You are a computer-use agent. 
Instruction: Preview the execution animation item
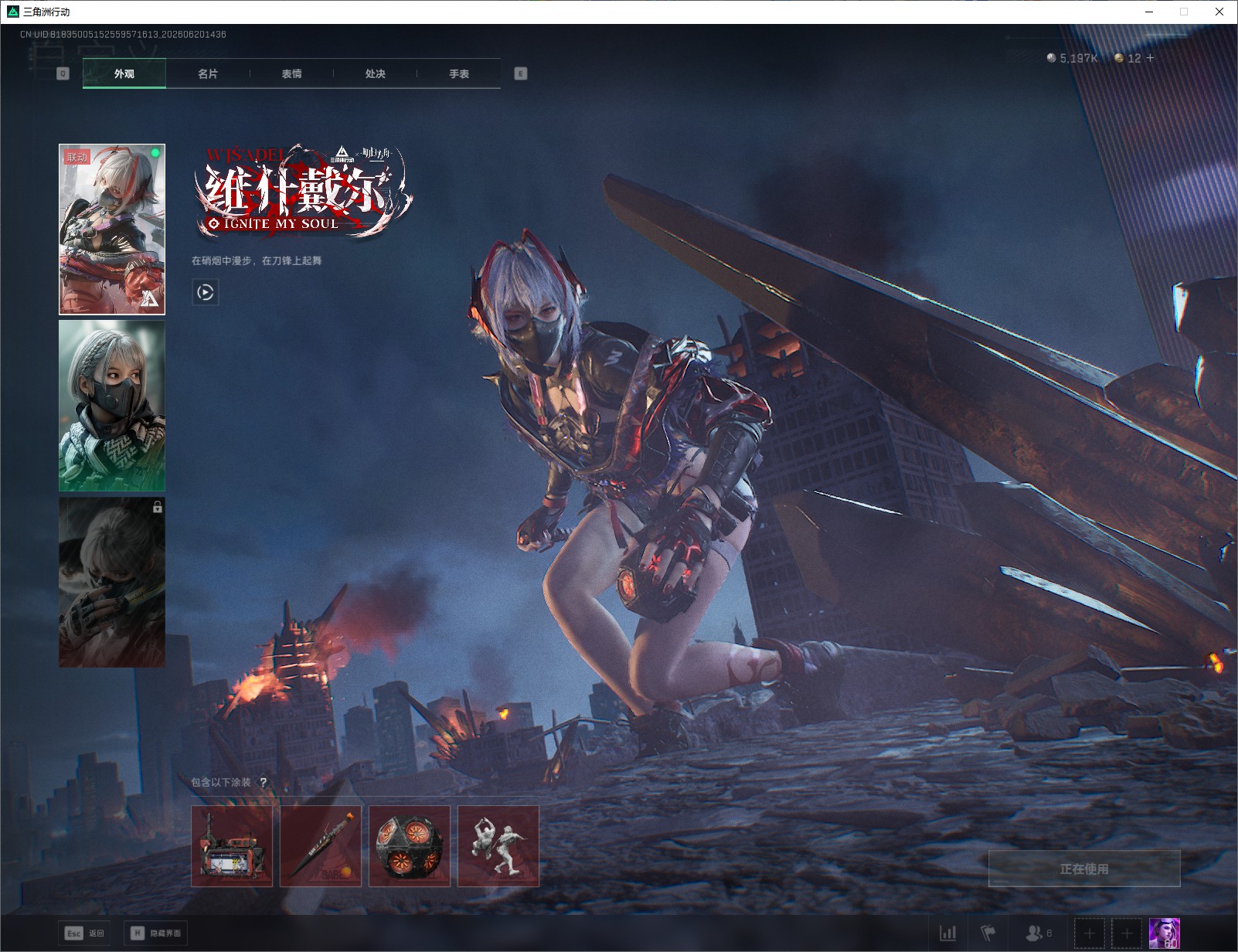(x=498, y=846)
